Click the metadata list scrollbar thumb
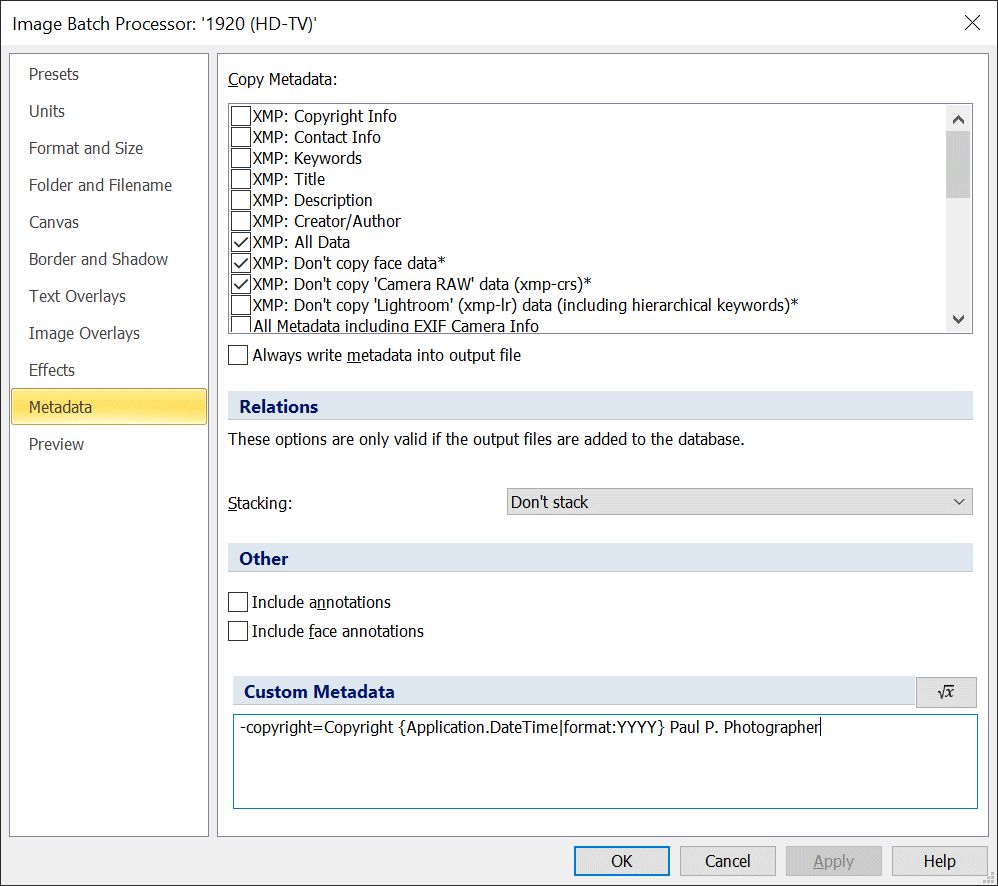 pyautogui.click(x=959, y=165)
